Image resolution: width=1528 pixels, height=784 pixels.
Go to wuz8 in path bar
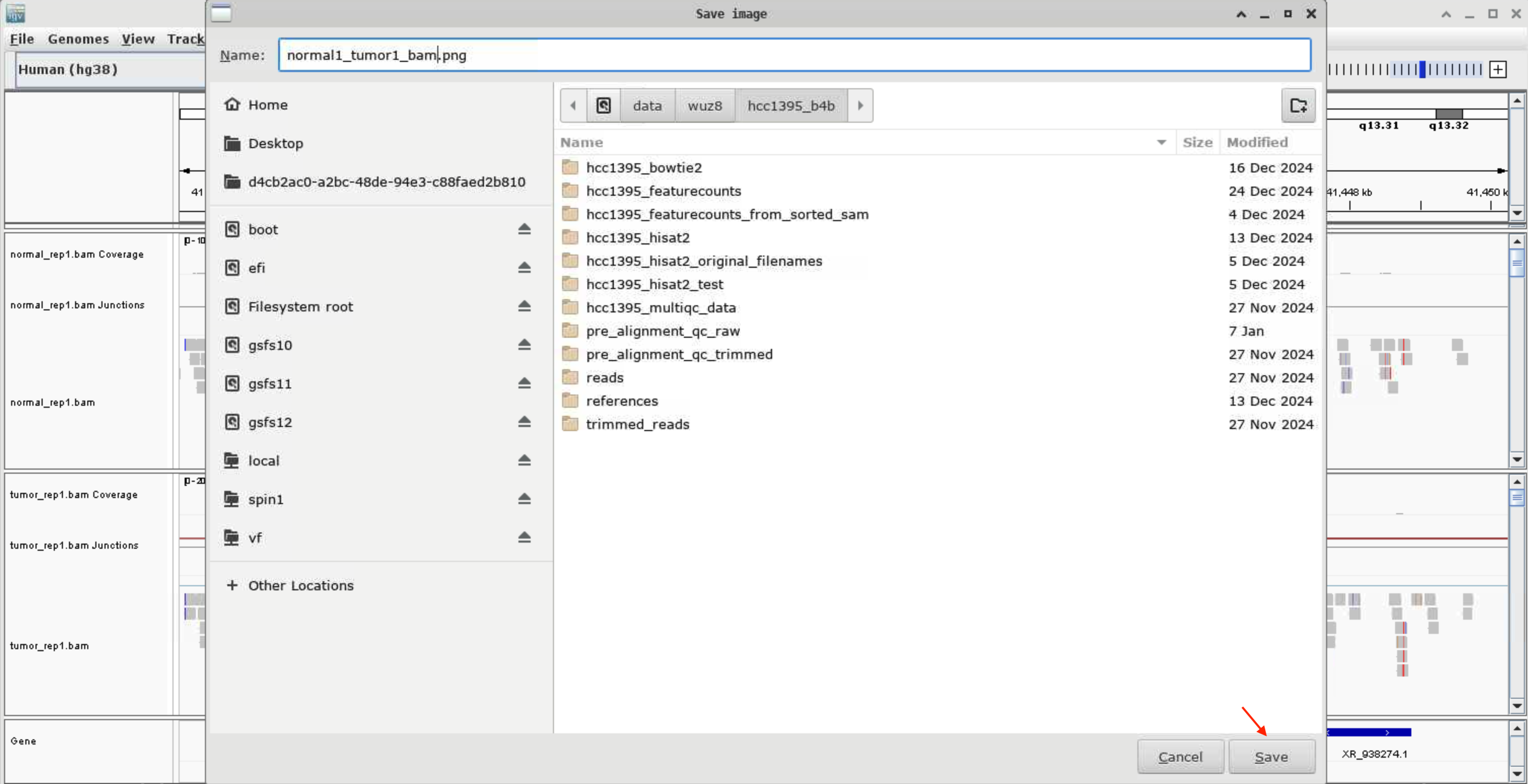705,105
